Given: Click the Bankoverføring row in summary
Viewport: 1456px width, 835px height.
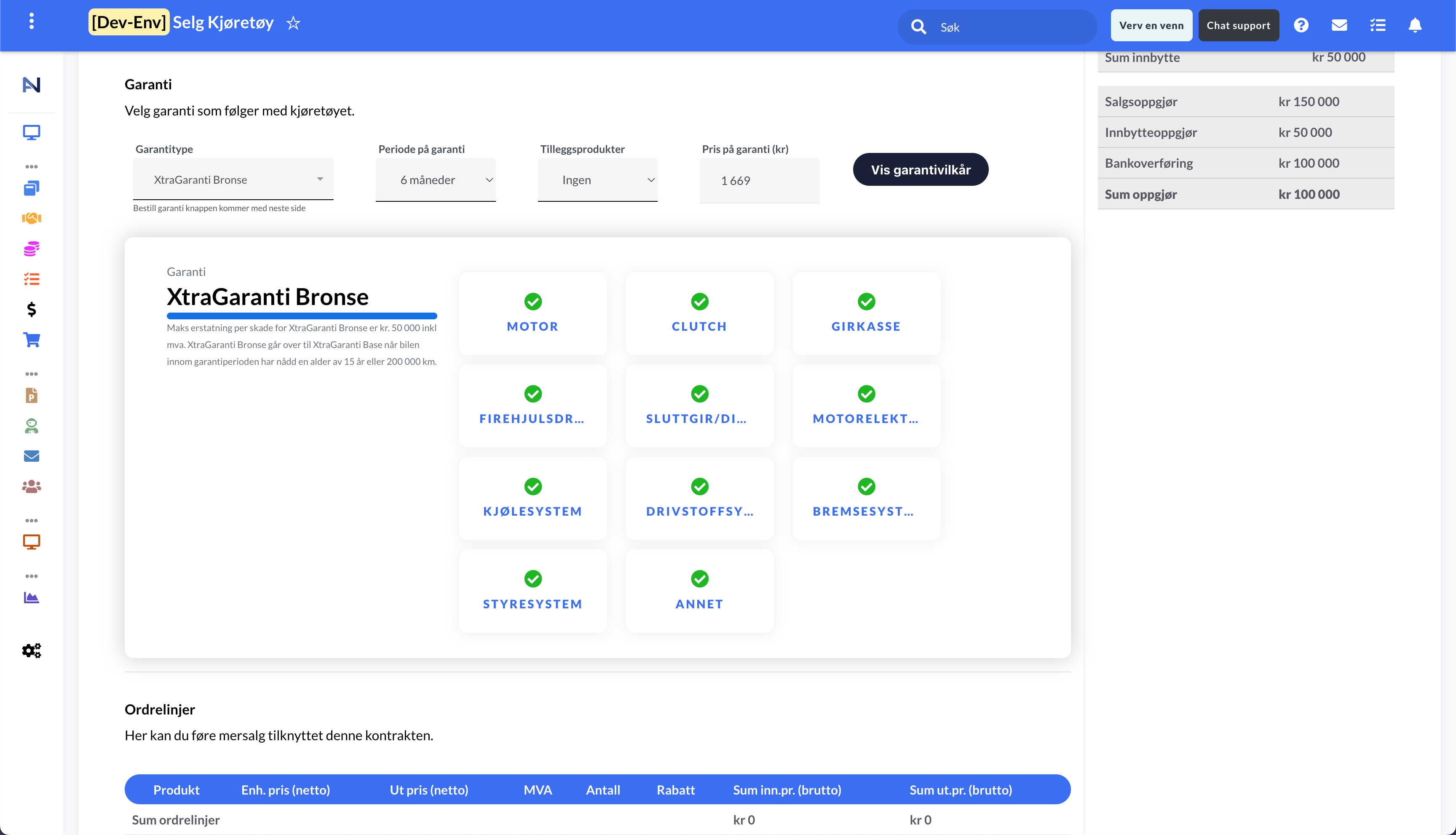Looking at the screenshot, I should [1245, 163].
